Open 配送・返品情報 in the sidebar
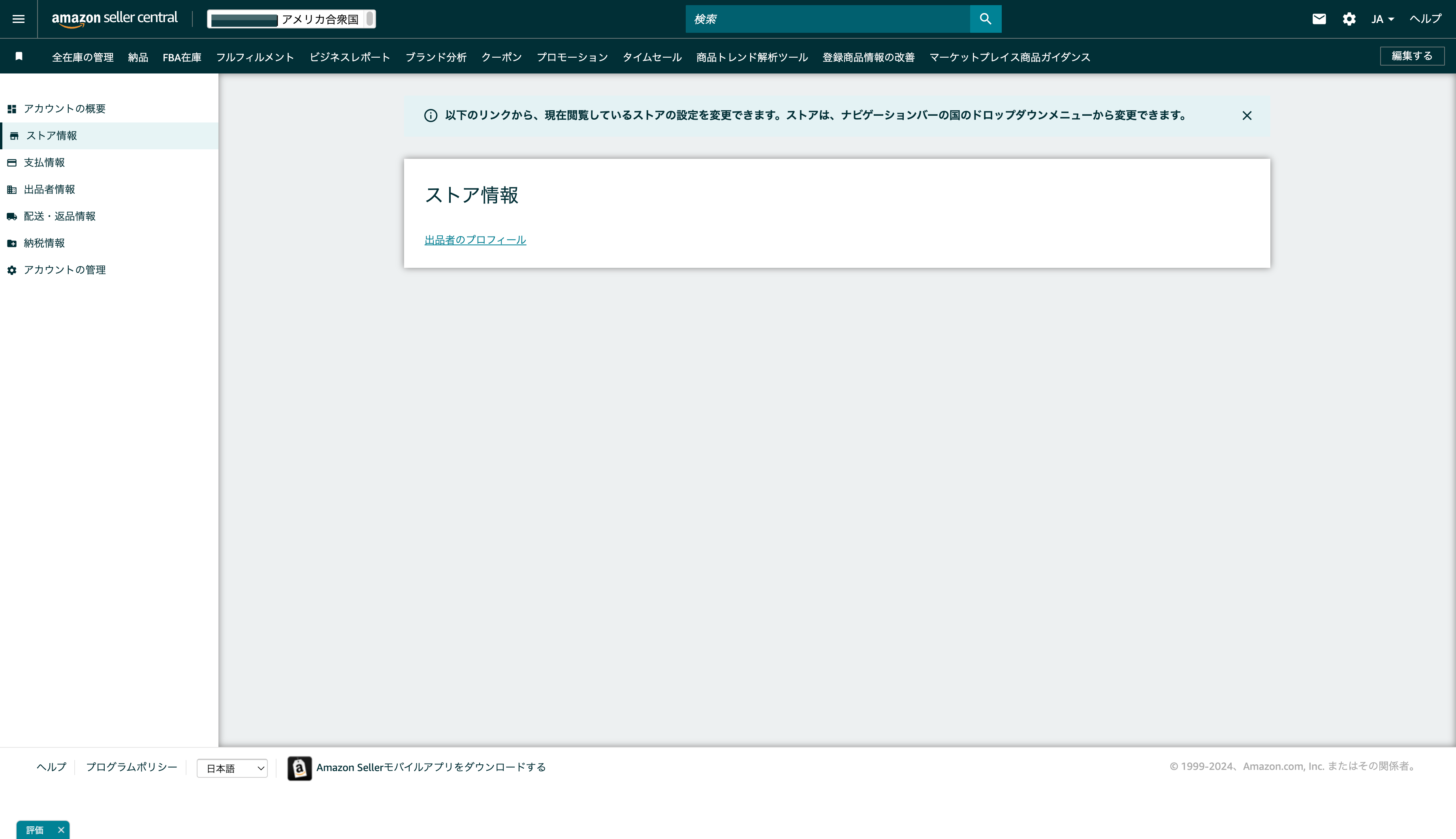The height and width of the screenshot is (839, 1456). click(109, 216)
